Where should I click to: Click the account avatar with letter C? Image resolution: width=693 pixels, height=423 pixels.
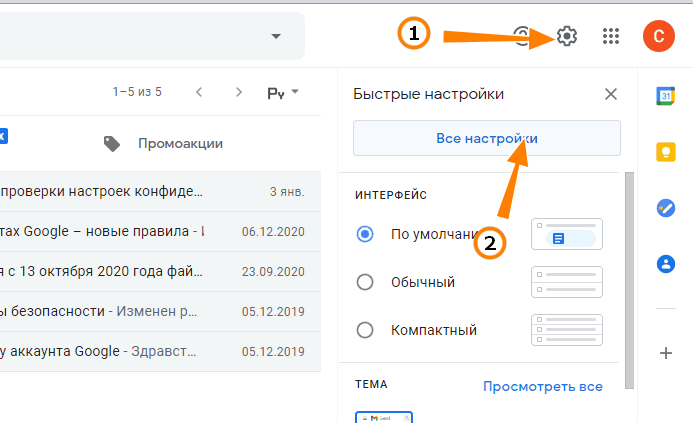click(x=658, y=37)
